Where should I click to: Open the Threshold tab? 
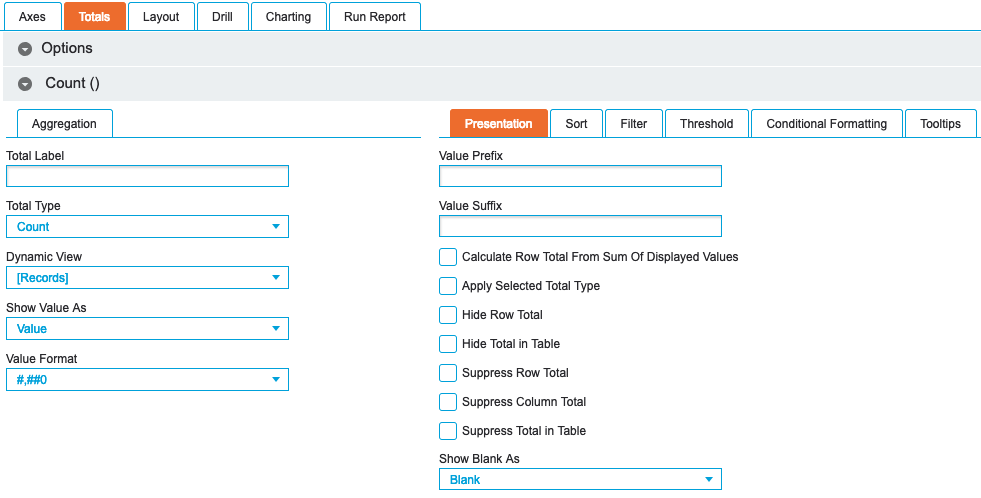(x=706, y=124)
